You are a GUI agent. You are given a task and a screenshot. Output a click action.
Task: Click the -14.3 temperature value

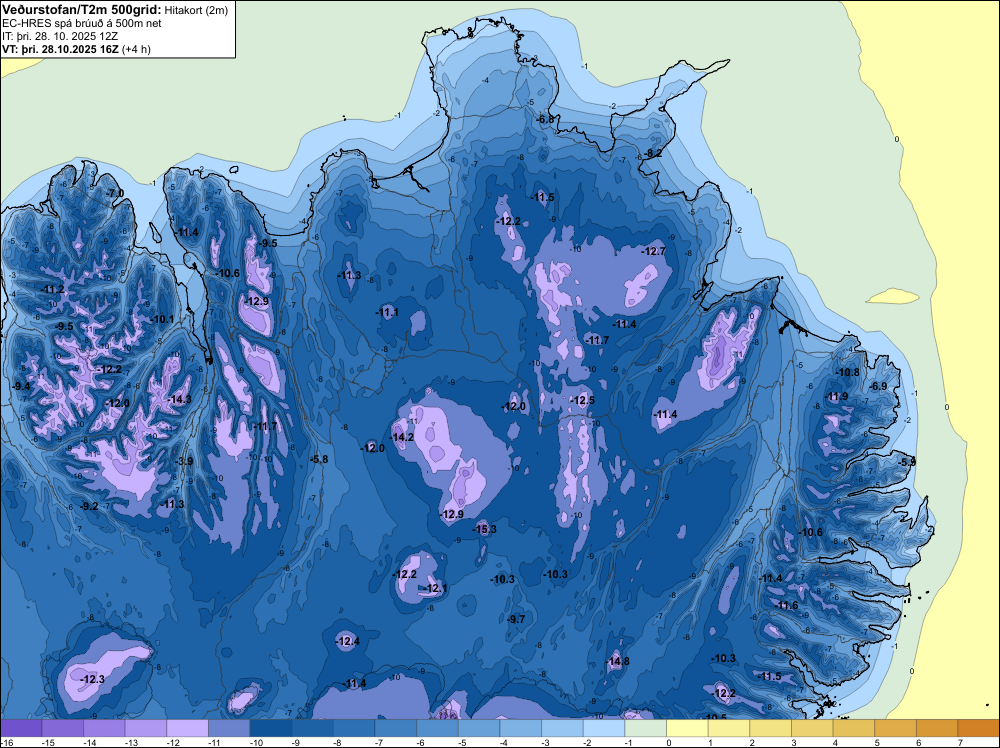coord(179,399)
